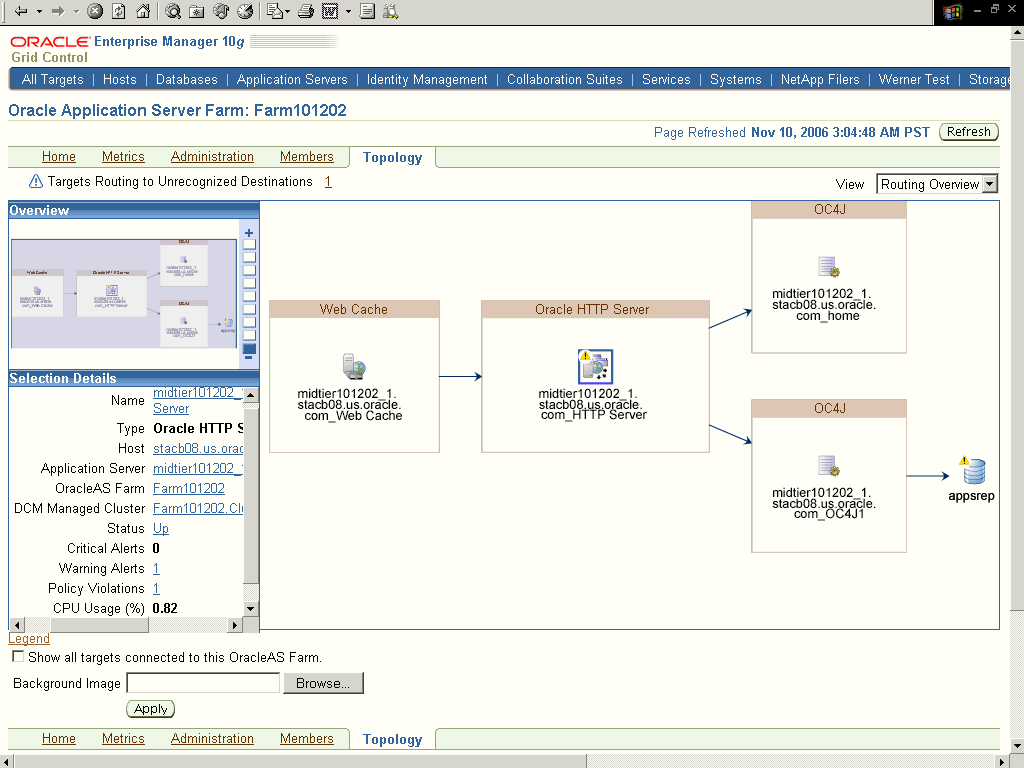Click warning triangle beside Targets Routing message
Viewport: 1024px width, 768px height.
click(x=35, y=183)
